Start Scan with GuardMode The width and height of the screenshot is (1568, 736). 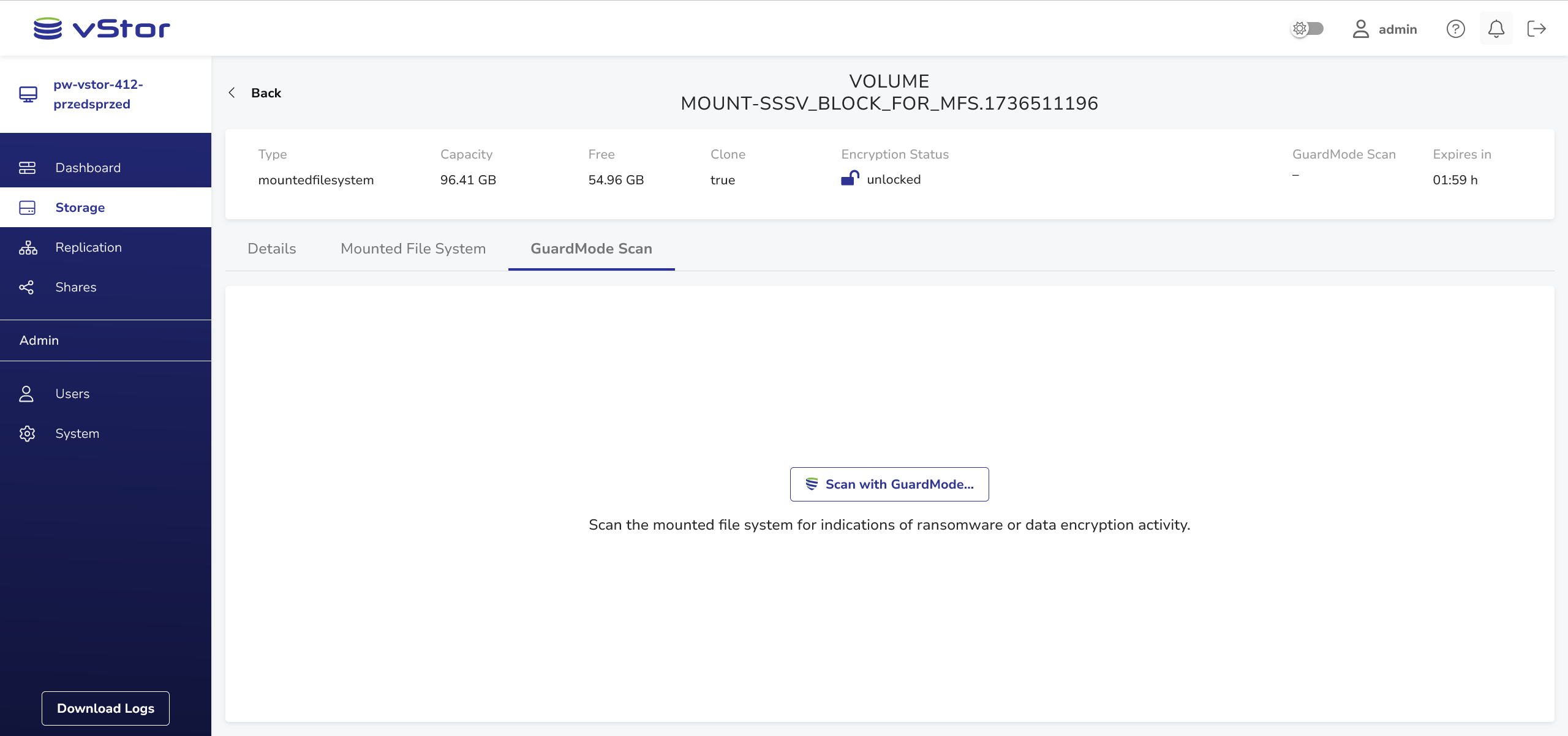889,484
